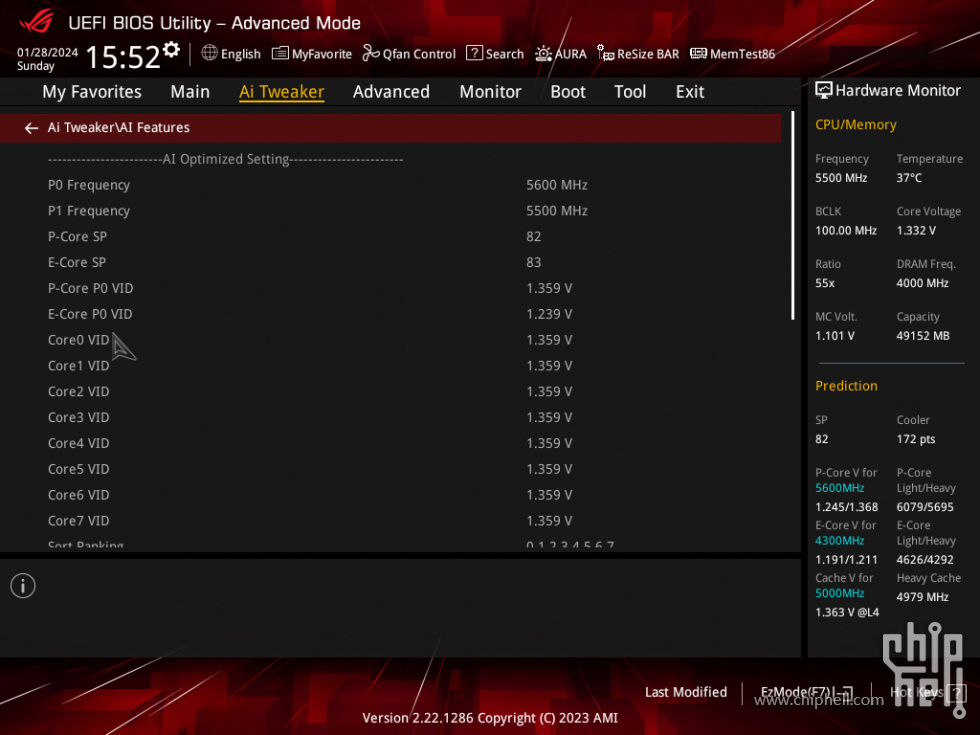
Task: Switch to the Monitor tab
Action: tap(490, 92)
